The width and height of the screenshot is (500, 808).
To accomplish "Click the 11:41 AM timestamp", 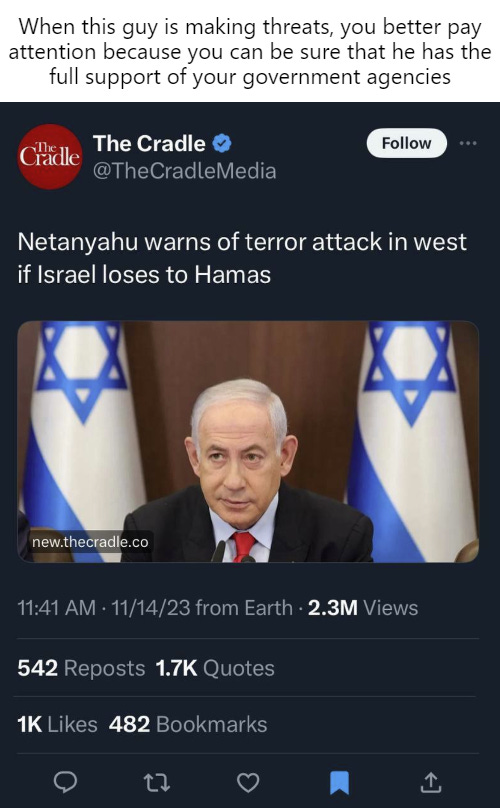I will point(57,608).
